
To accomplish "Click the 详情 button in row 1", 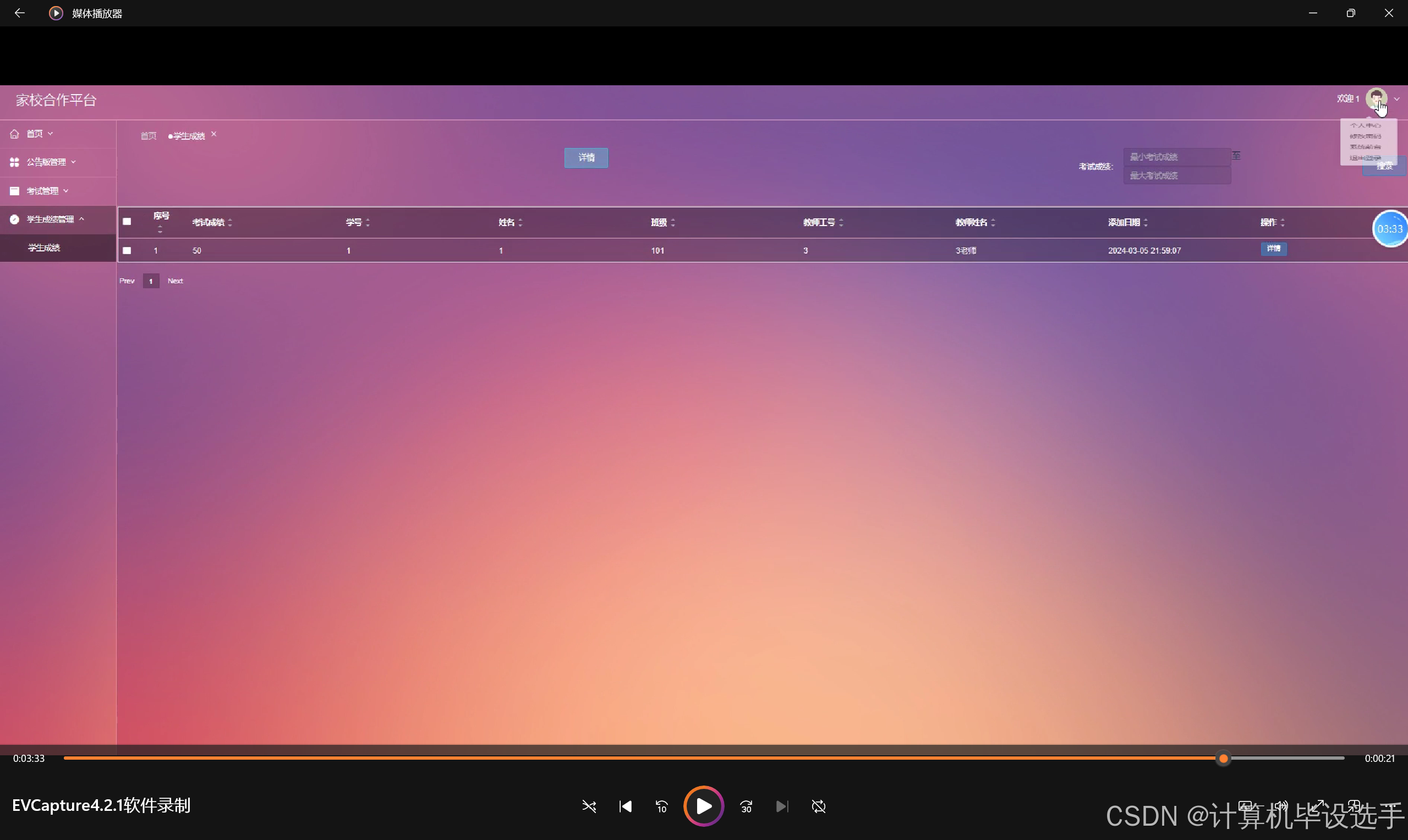I will [x=1273, y=249].
